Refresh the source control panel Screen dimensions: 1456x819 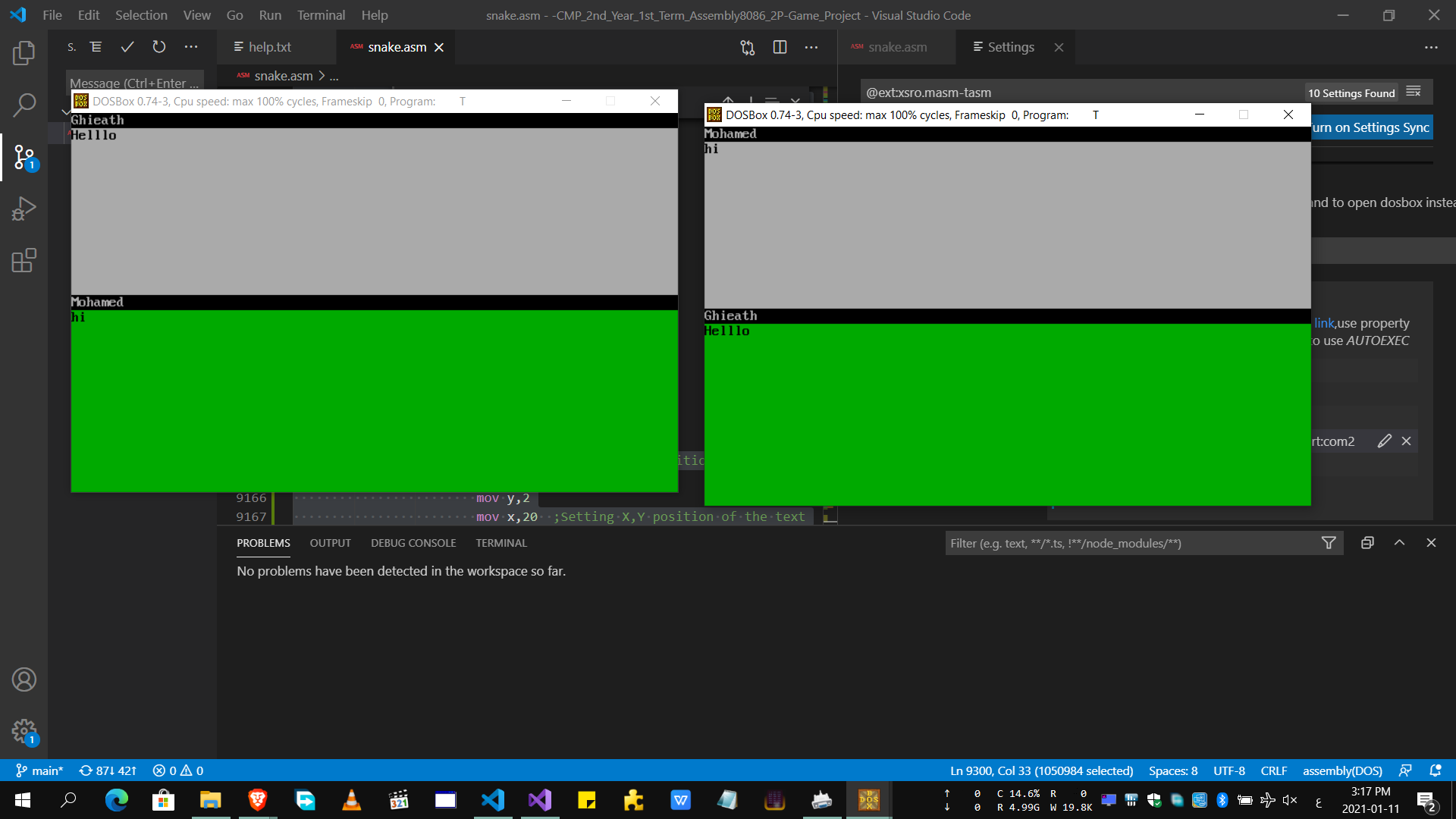[158, 47]
